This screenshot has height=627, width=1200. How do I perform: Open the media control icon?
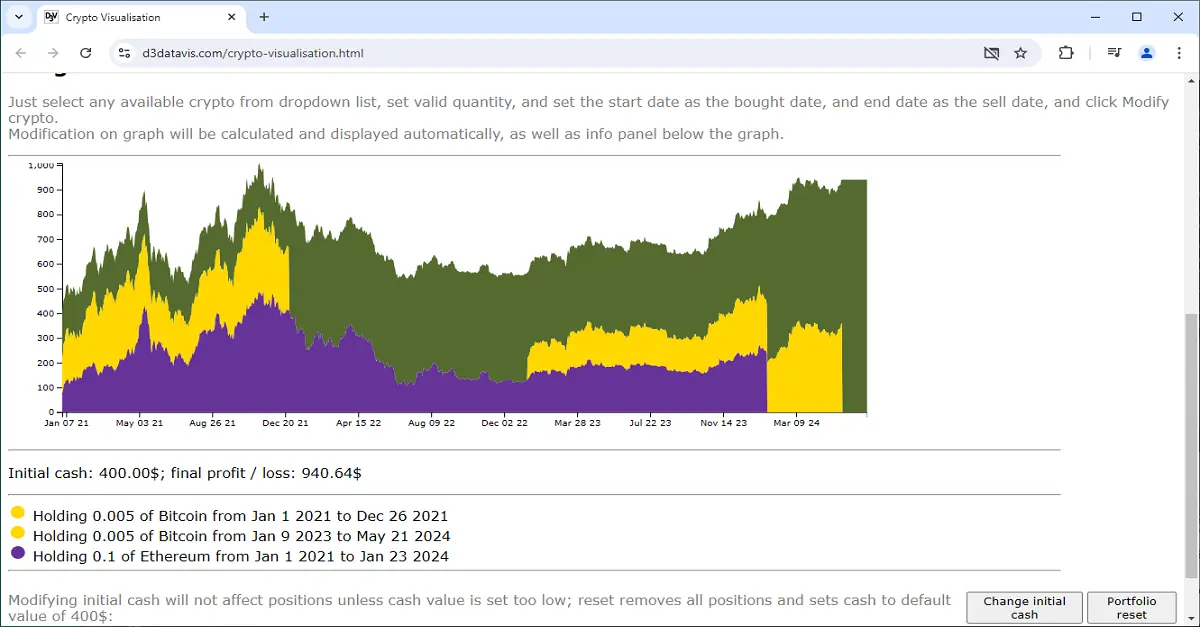point(1114,53)
